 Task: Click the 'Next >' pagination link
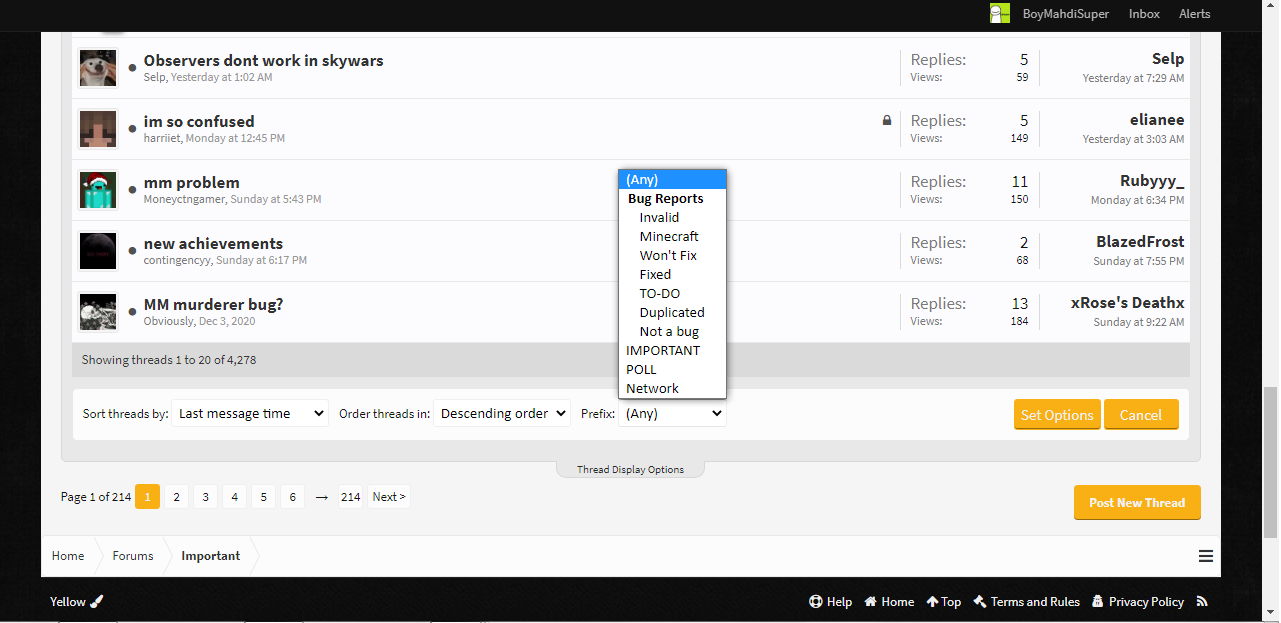click(389, 497)
